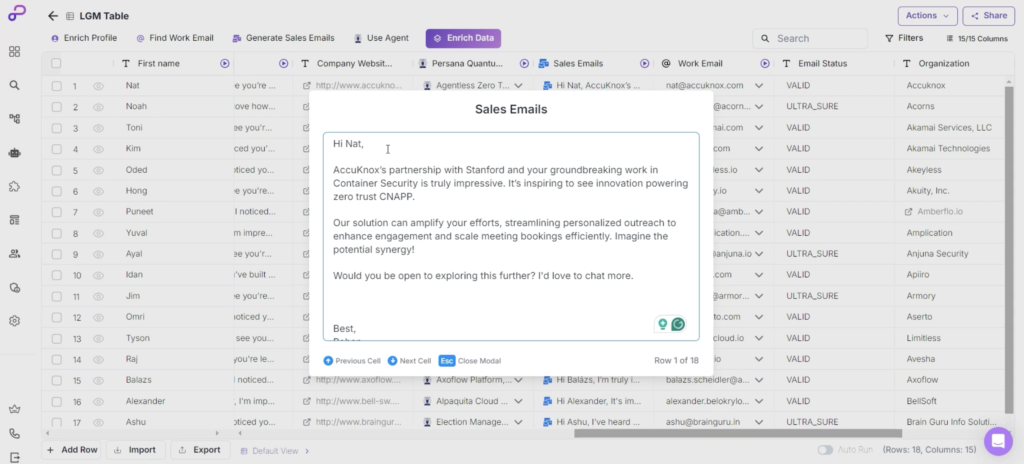Click the run icon on First name column

[x=224, y=63]
